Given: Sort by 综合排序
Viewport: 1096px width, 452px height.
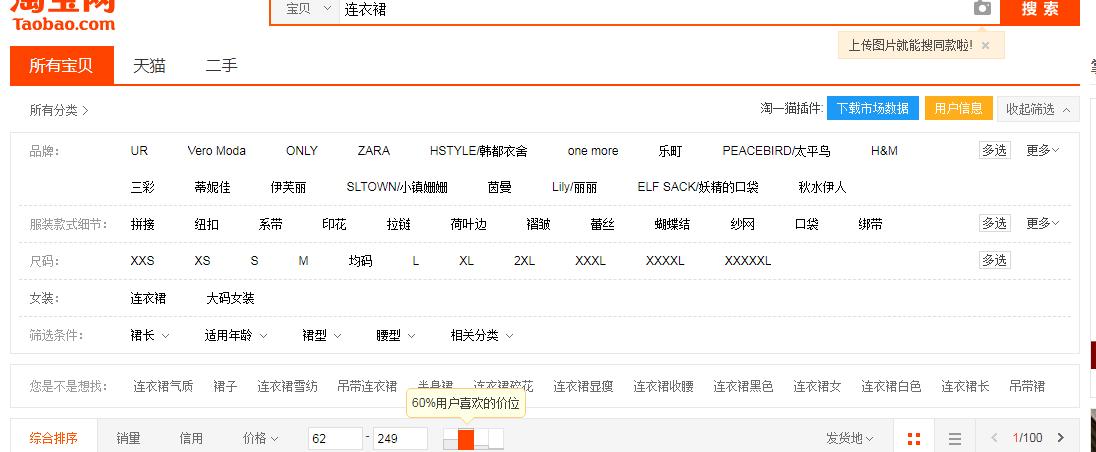Looking at the screenshot, I should point(53,438).
